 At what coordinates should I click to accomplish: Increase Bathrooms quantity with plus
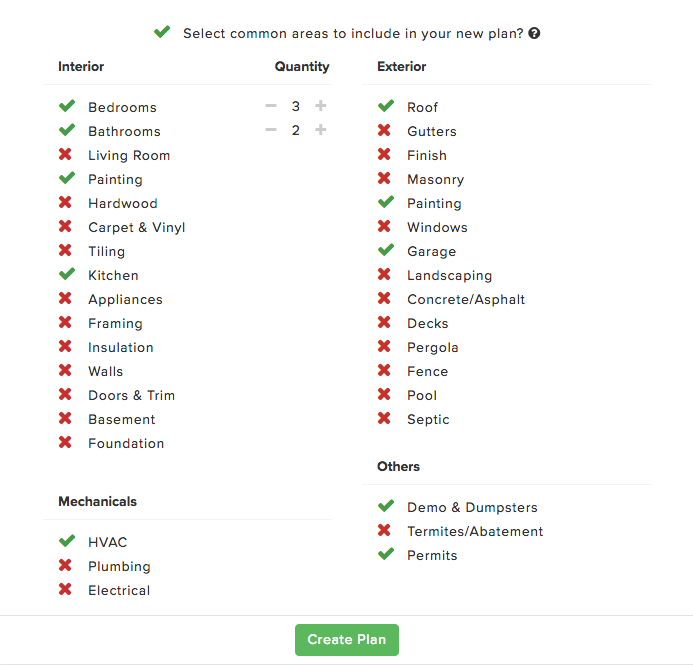coord(321,130)
